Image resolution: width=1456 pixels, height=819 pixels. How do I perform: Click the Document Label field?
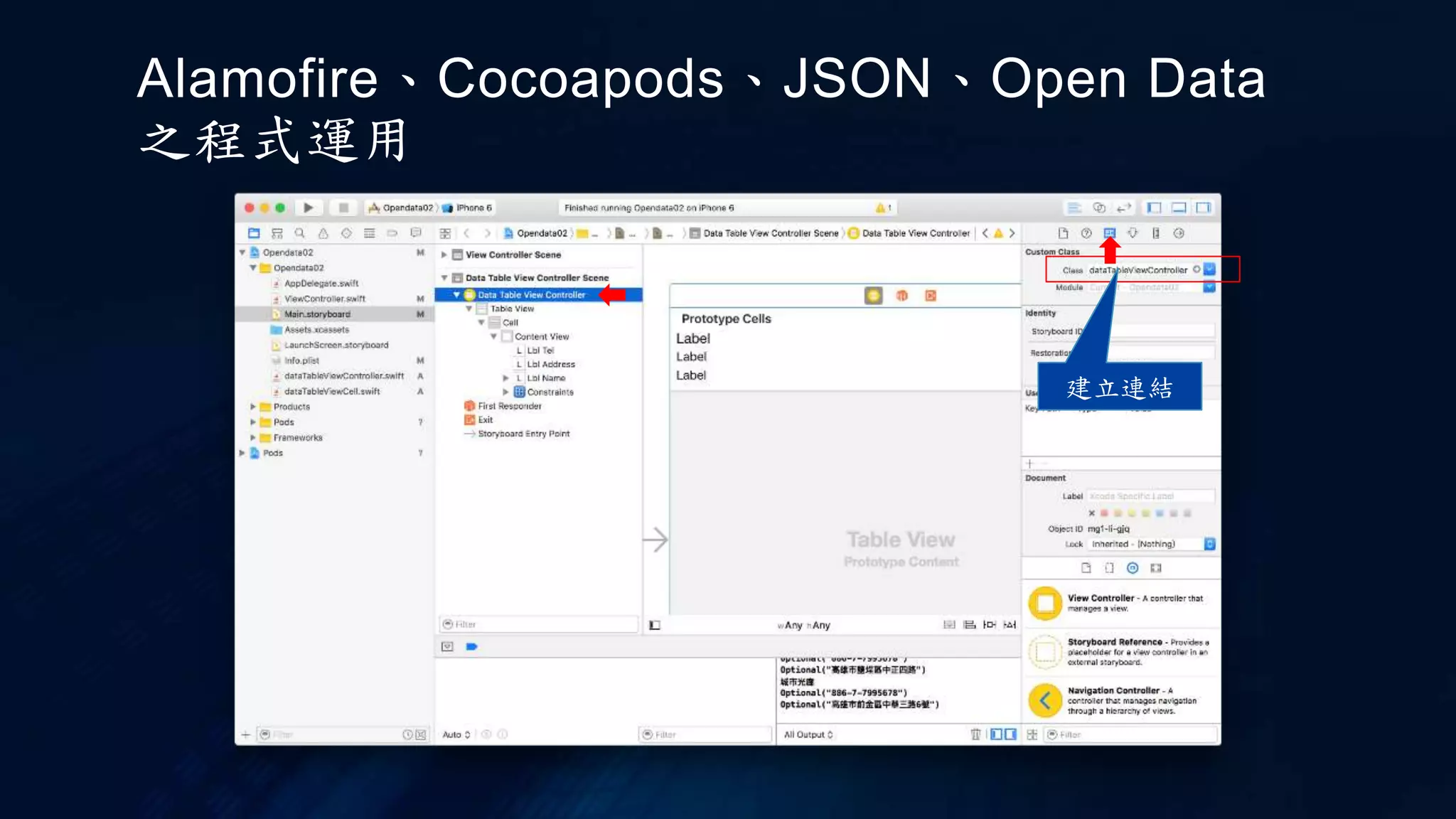click(1150, 496)
